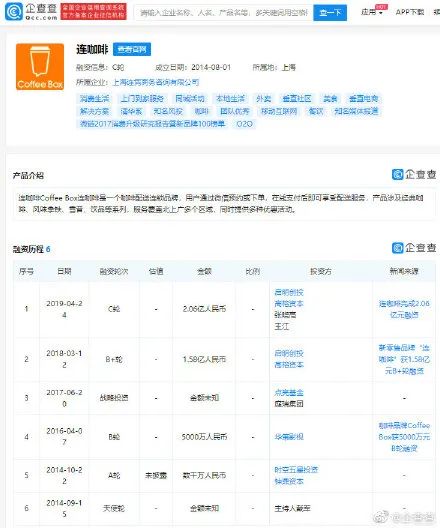Open the 1.58亿 B+ round news link

pos(404,359)
